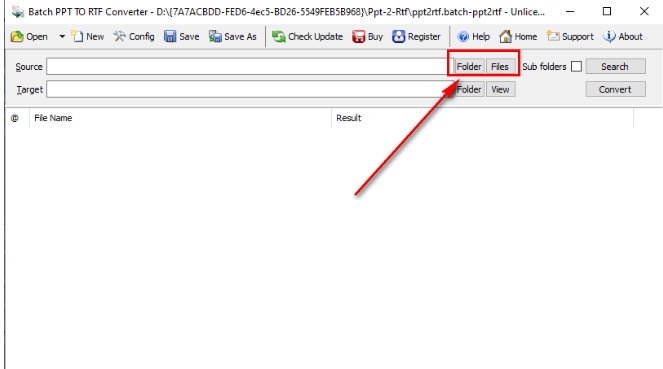Image resolution: width=663 pixels, height=369 pixels.
Task: Open the Register dialog
Action: [416, 37]
